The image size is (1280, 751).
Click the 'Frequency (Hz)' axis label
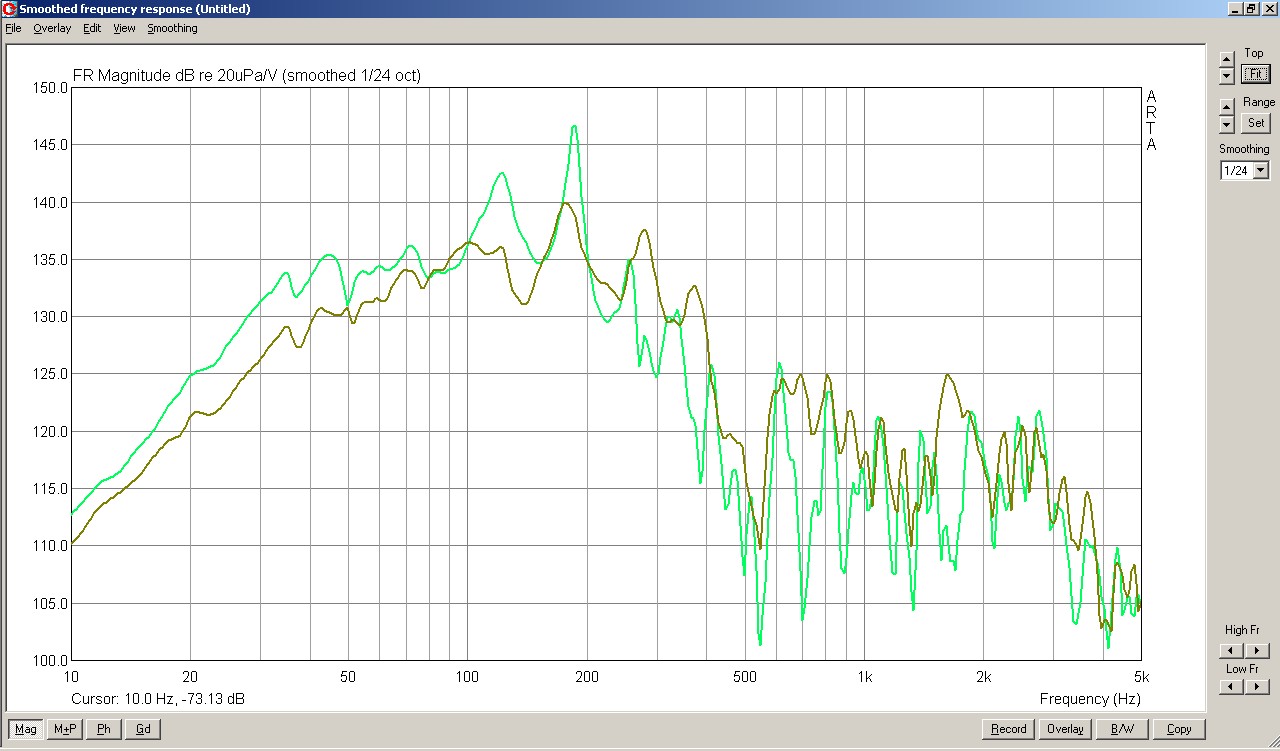click(x=1090, y=699)
